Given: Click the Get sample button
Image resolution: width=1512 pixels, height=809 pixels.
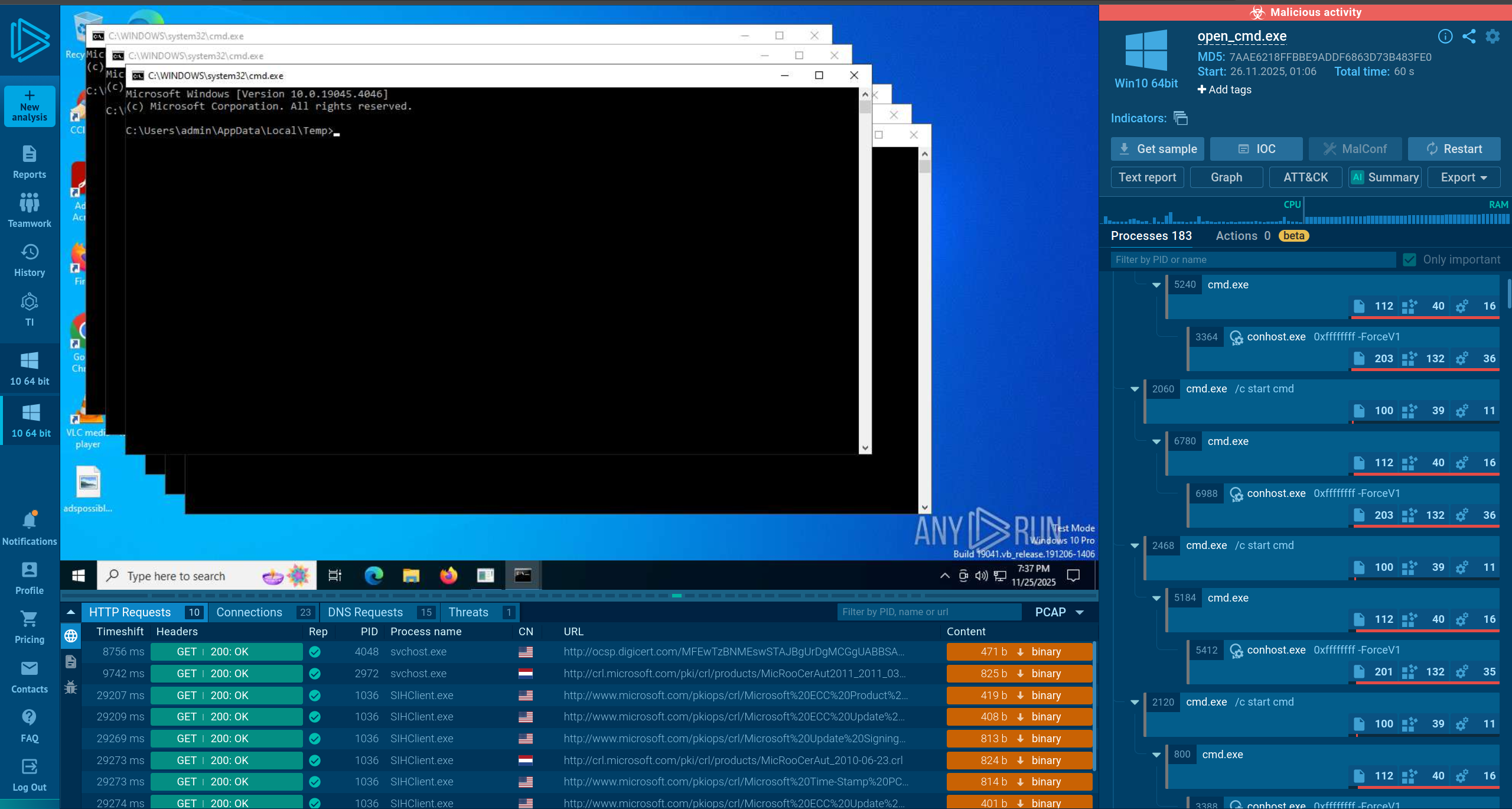Looking at the screenshot, I should point(1157,149).
